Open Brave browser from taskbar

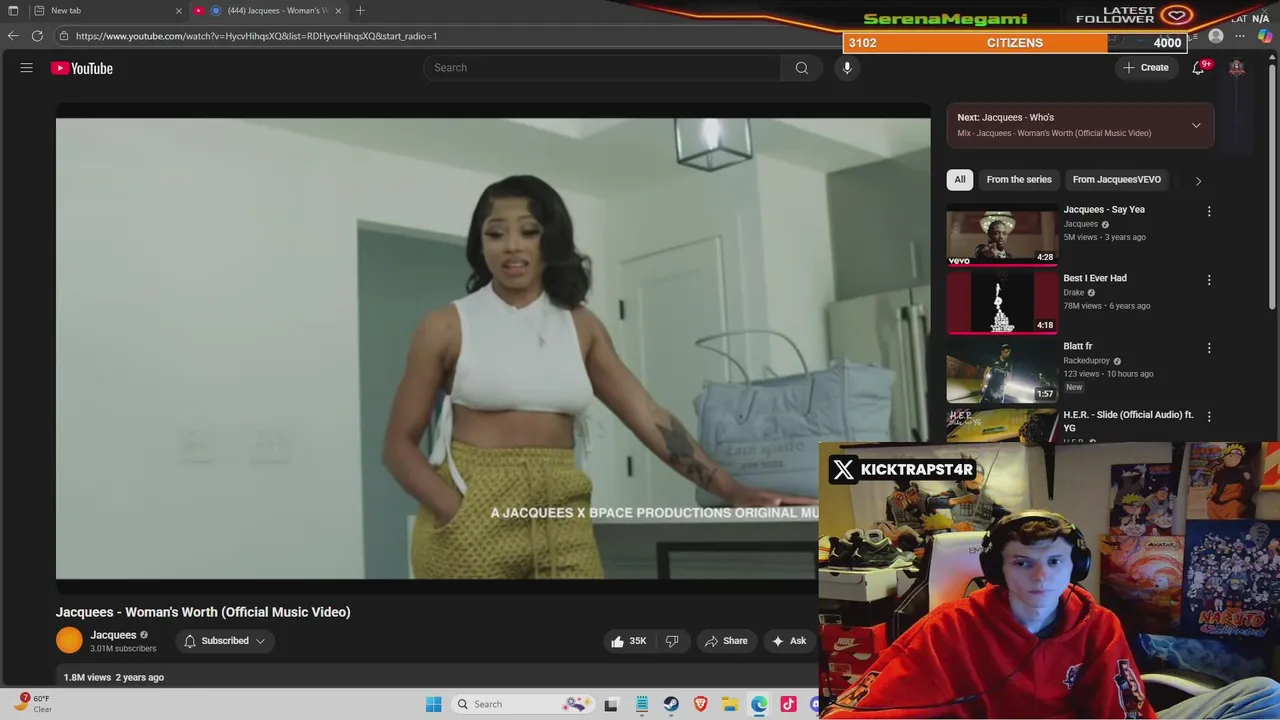coord(701,704)
